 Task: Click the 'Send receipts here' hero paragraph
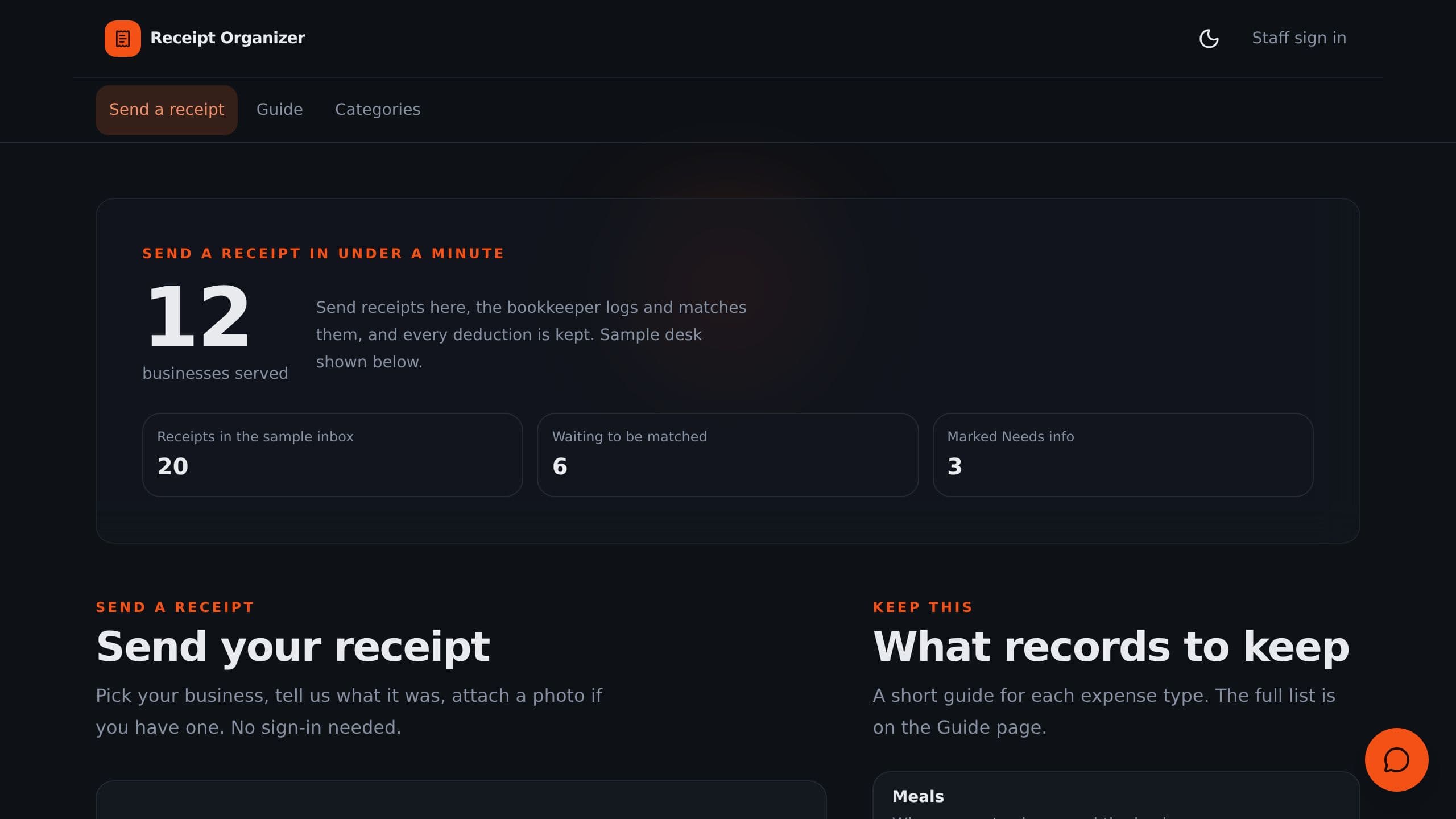click(531, 334)
